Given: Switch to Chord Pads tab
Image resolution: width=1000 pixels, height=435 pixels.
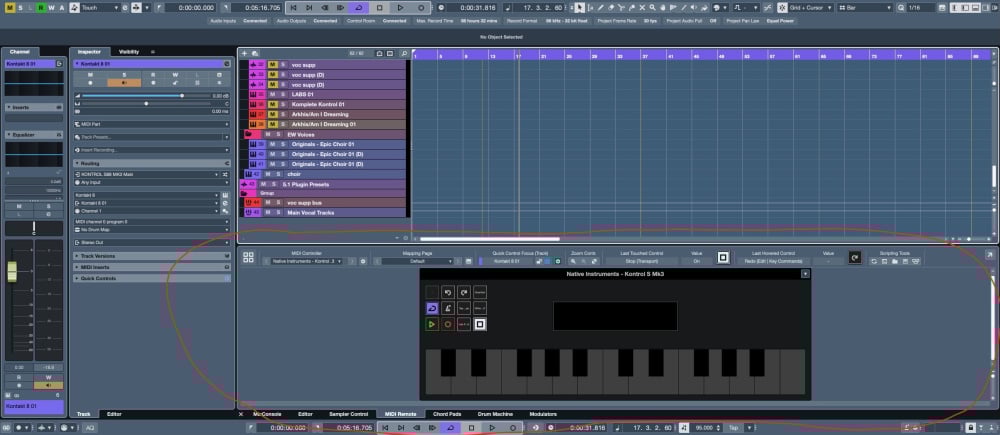Looking at the screenshot, I should (x=446, y=414).
